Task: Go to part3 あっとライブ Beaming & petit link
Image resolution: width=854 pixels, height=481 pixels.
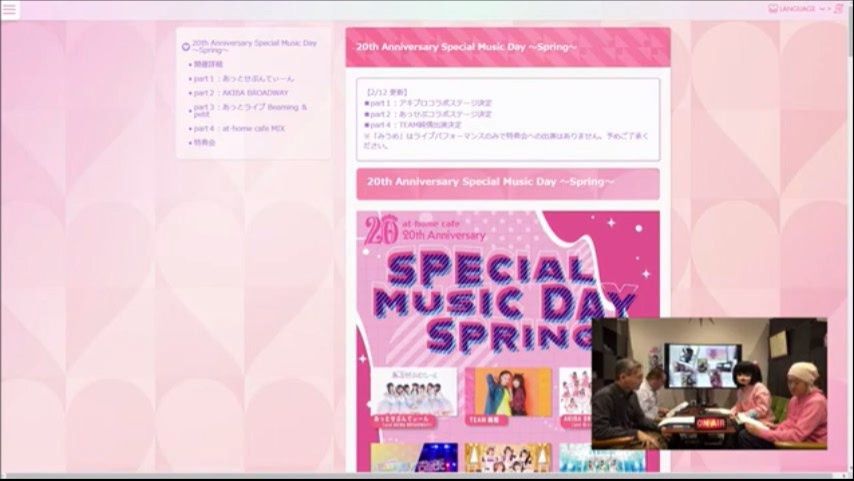Action: 251,111
